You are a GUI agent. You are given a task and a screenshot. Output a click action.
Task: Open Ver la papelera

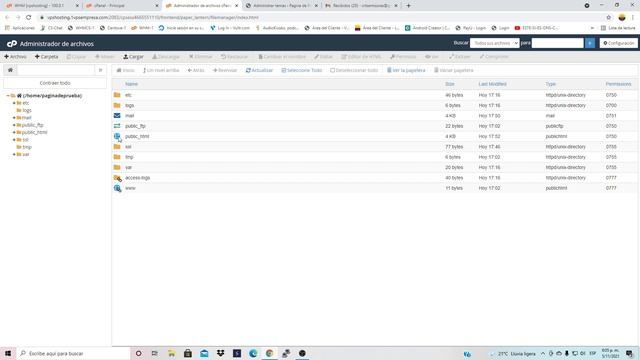click(406, 70)
